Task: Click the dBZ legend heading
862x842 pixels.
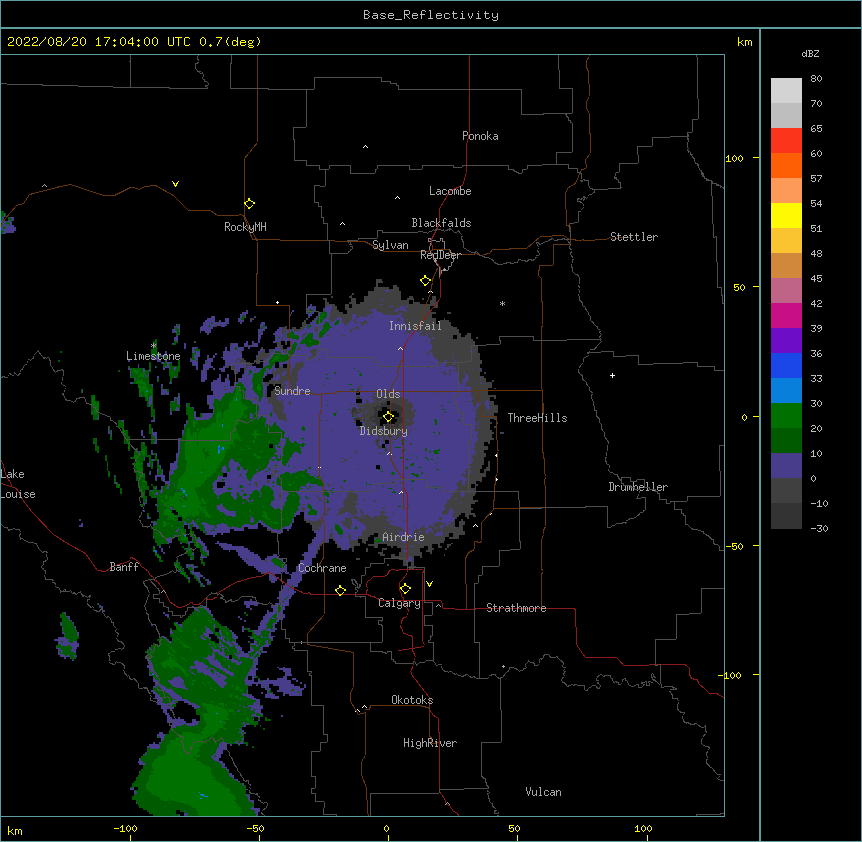Action: (x=810, y=53)
